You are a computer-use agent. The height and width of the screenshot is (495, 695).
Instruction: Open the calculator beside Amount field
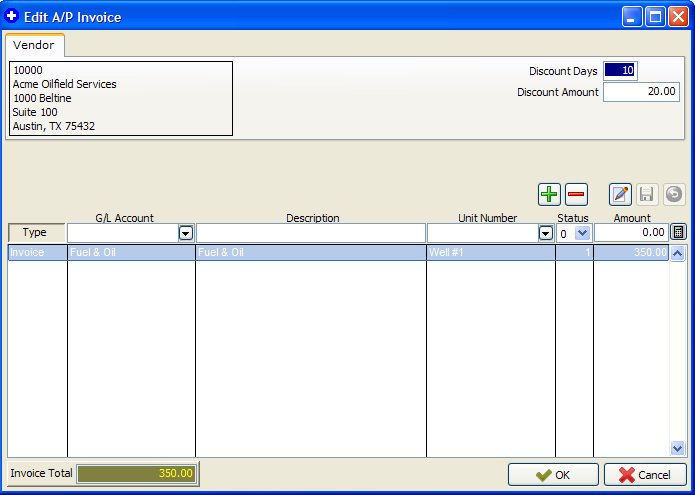tap(678, 232)
